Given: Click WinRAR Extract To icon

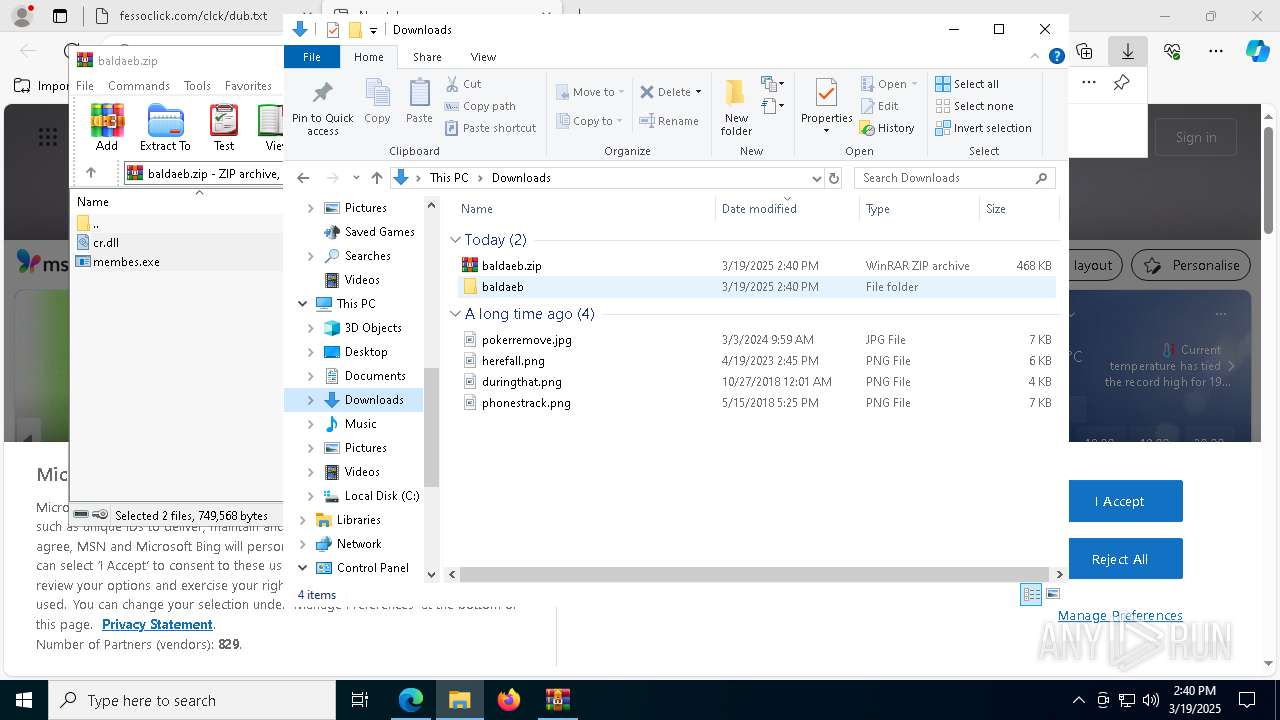Looking at the screenshot, I should pyautogui.click(x=165, y=127).
